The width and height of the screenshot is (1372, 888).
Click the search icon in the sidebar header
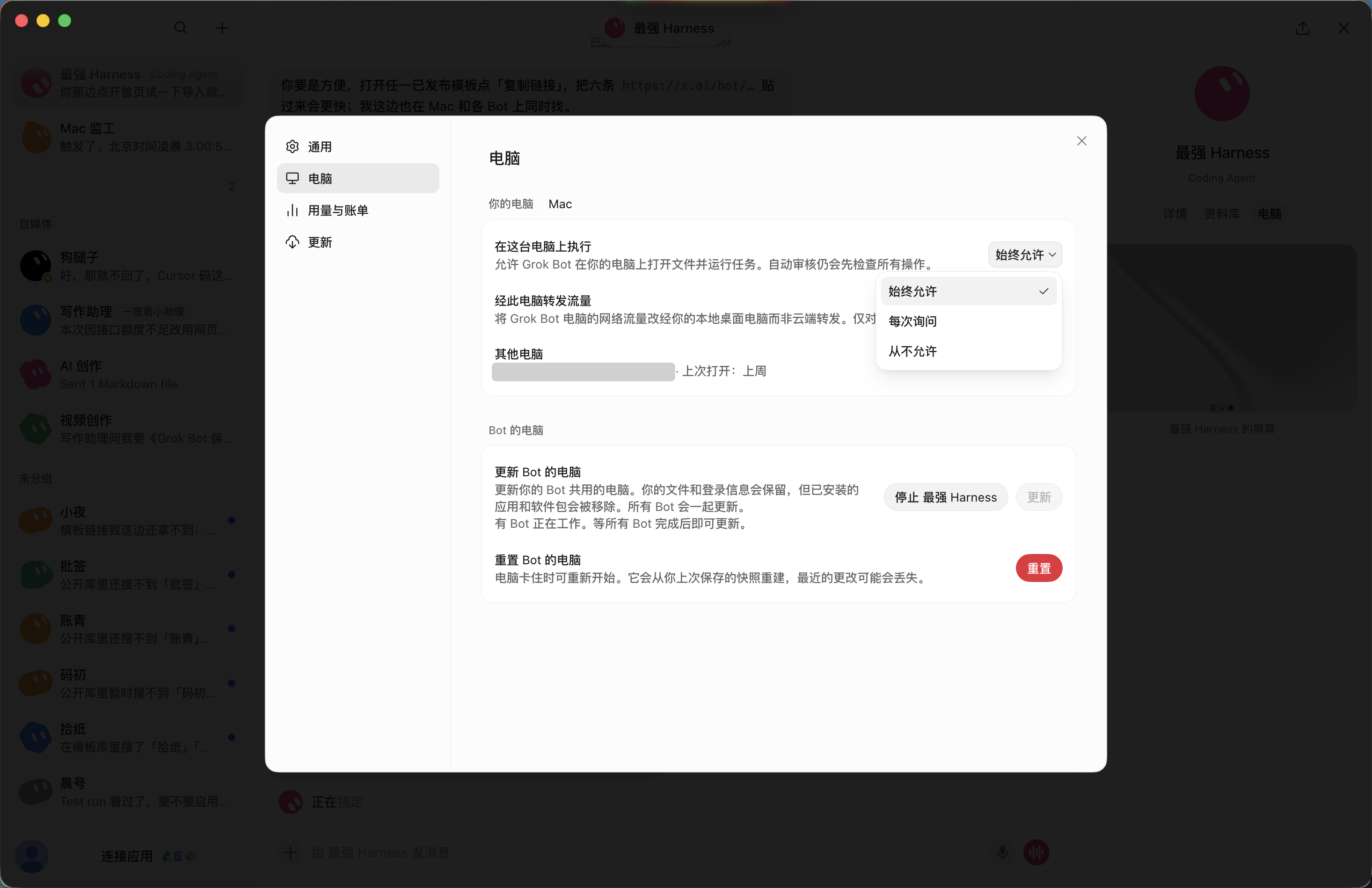click(181, 28)
